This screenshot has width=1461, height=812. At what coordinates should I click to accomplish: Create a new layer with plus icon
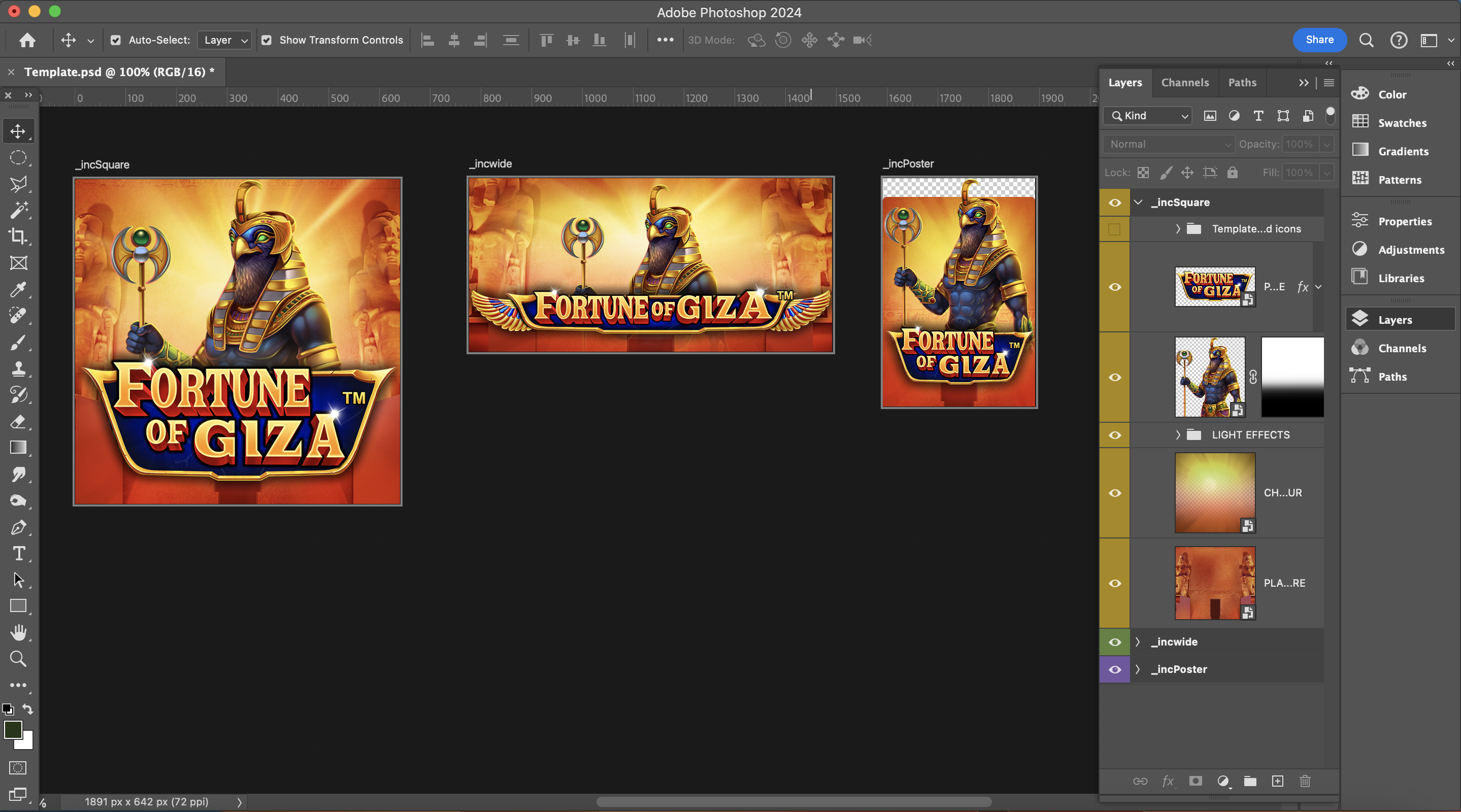click(1277, 782)
